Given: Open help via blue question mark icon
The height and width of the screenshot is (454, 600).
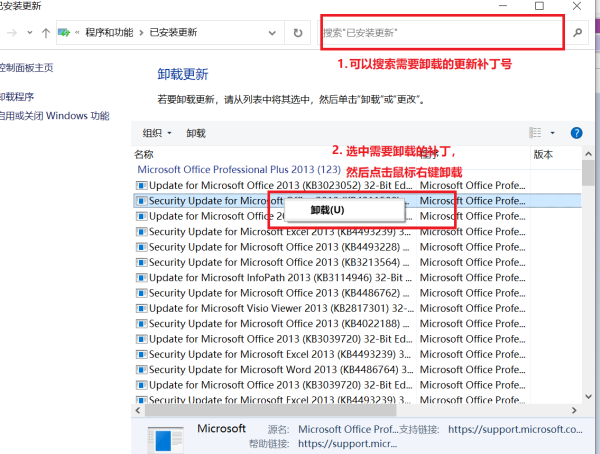Looking at the screenshot, I should pyautogui.click(x=576, y=132).
